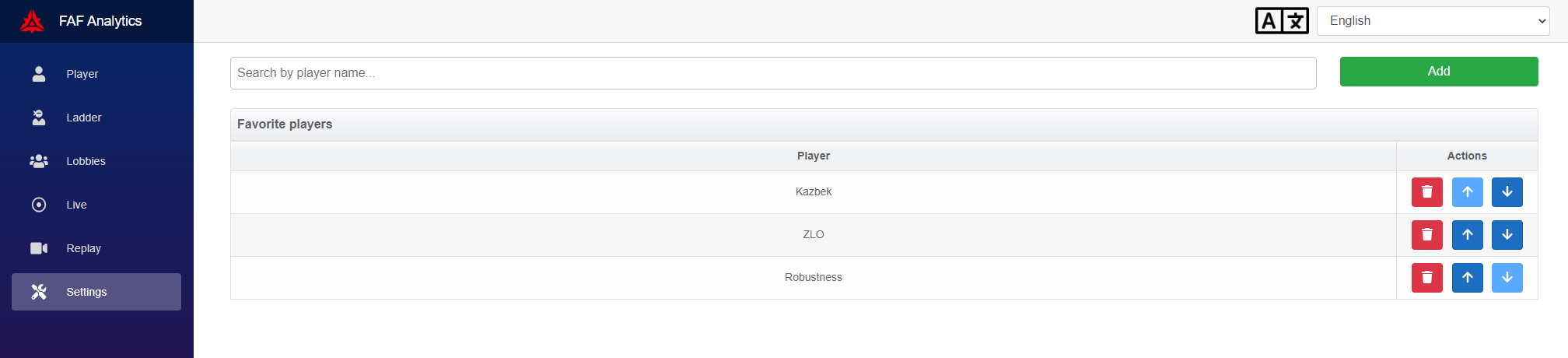
Task: Delete Kazbek from favorite players
Action: [x=1426, y=192]
